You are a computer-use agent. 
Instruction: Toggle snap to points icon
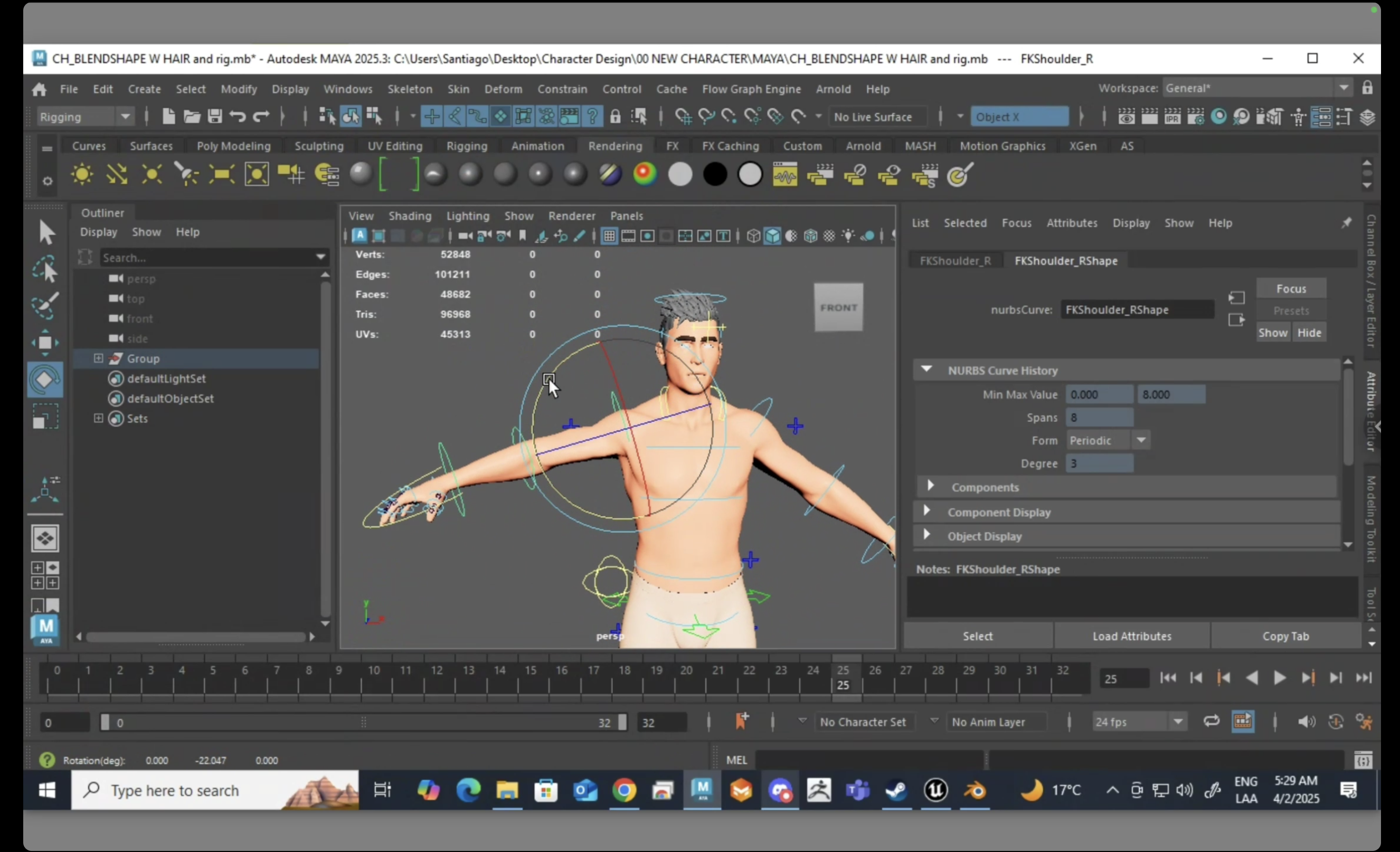click(729, 117)
